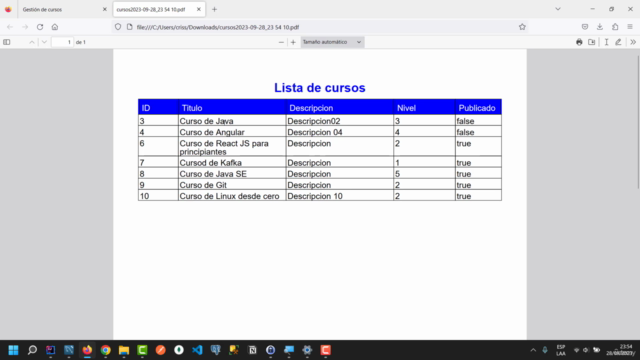Viewport: 640px width, 360px height.
Task: Click the Cursod de Kafka cell
Action: (x=232, y=163)
